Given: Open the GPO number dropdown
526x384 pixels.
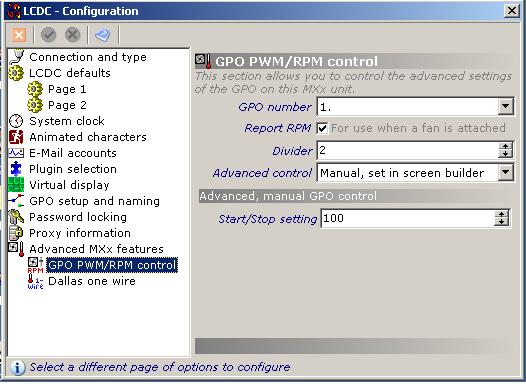Looking at the screenshot, I should 505,107.
